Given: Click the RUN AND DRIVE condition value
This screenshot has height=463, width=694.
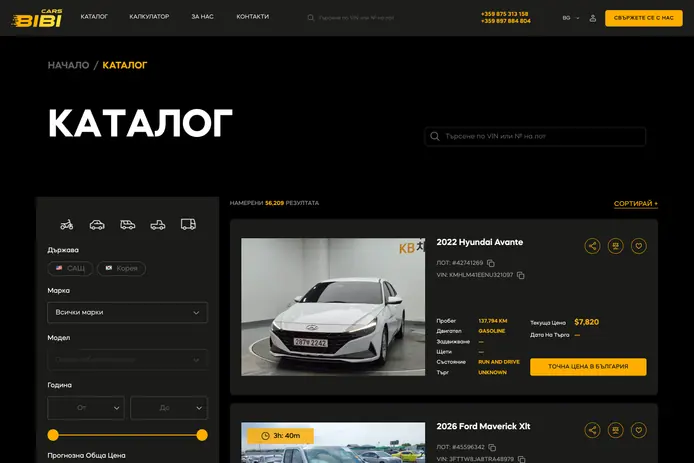Looking at the screenshot, I should point(499,362).
